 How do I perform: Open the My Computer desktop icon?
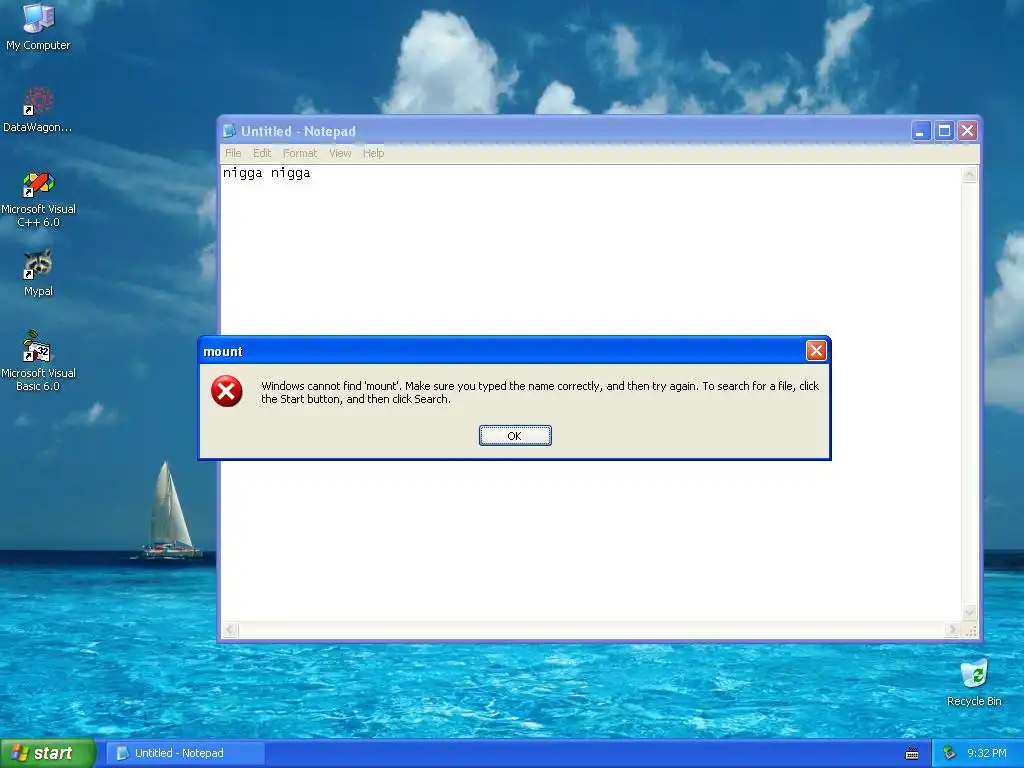(38, 27)
